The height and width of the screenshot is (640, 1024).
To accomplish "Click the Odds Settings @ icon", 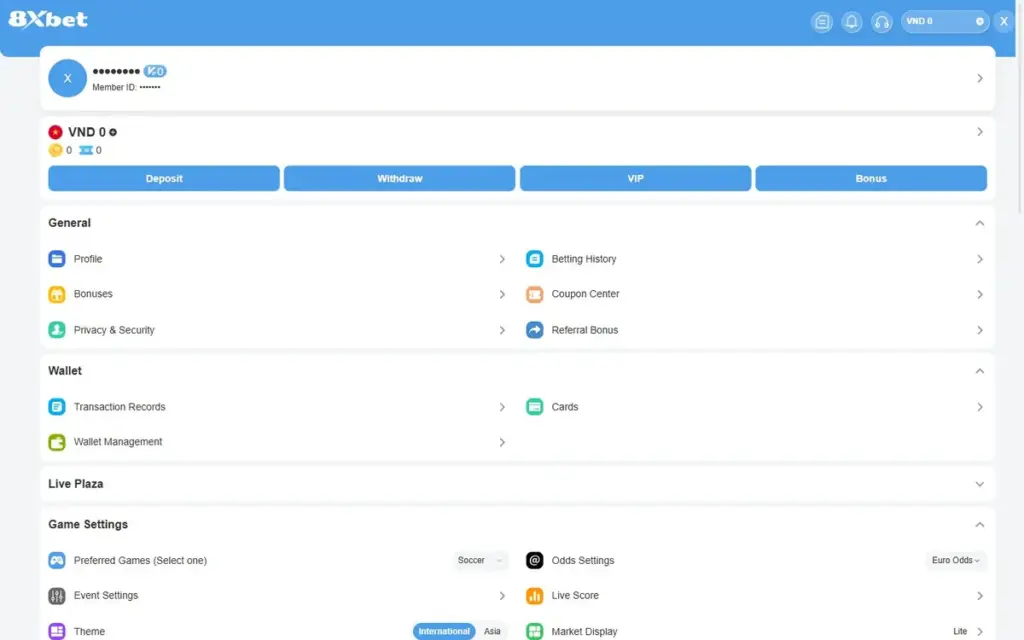I will [x=534, y=560].
